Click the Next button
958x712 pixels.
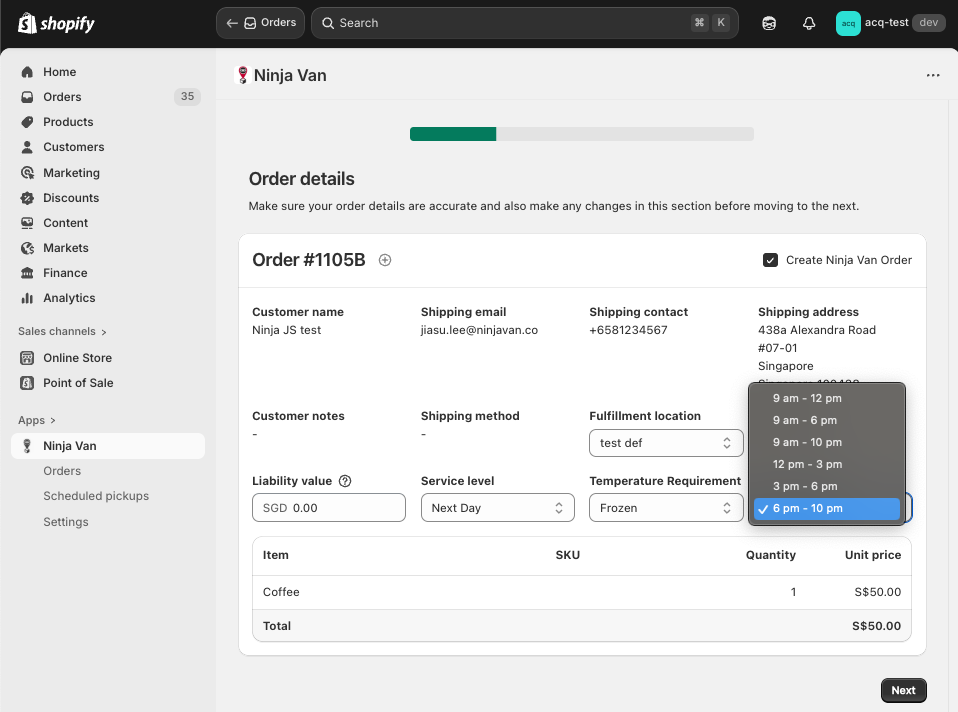tap(903, 690)
